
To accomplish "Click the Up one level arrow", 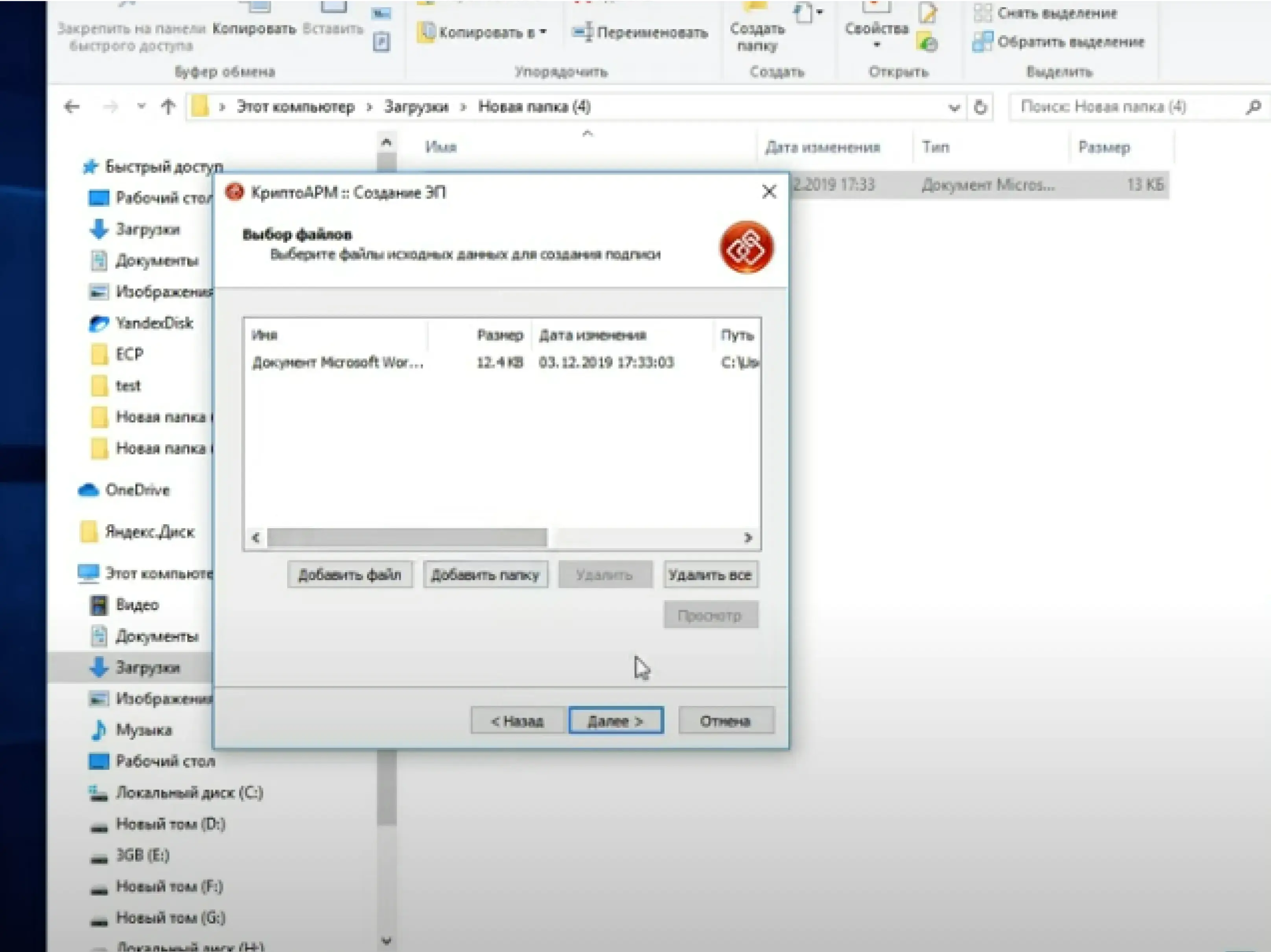I will (168, 107).
